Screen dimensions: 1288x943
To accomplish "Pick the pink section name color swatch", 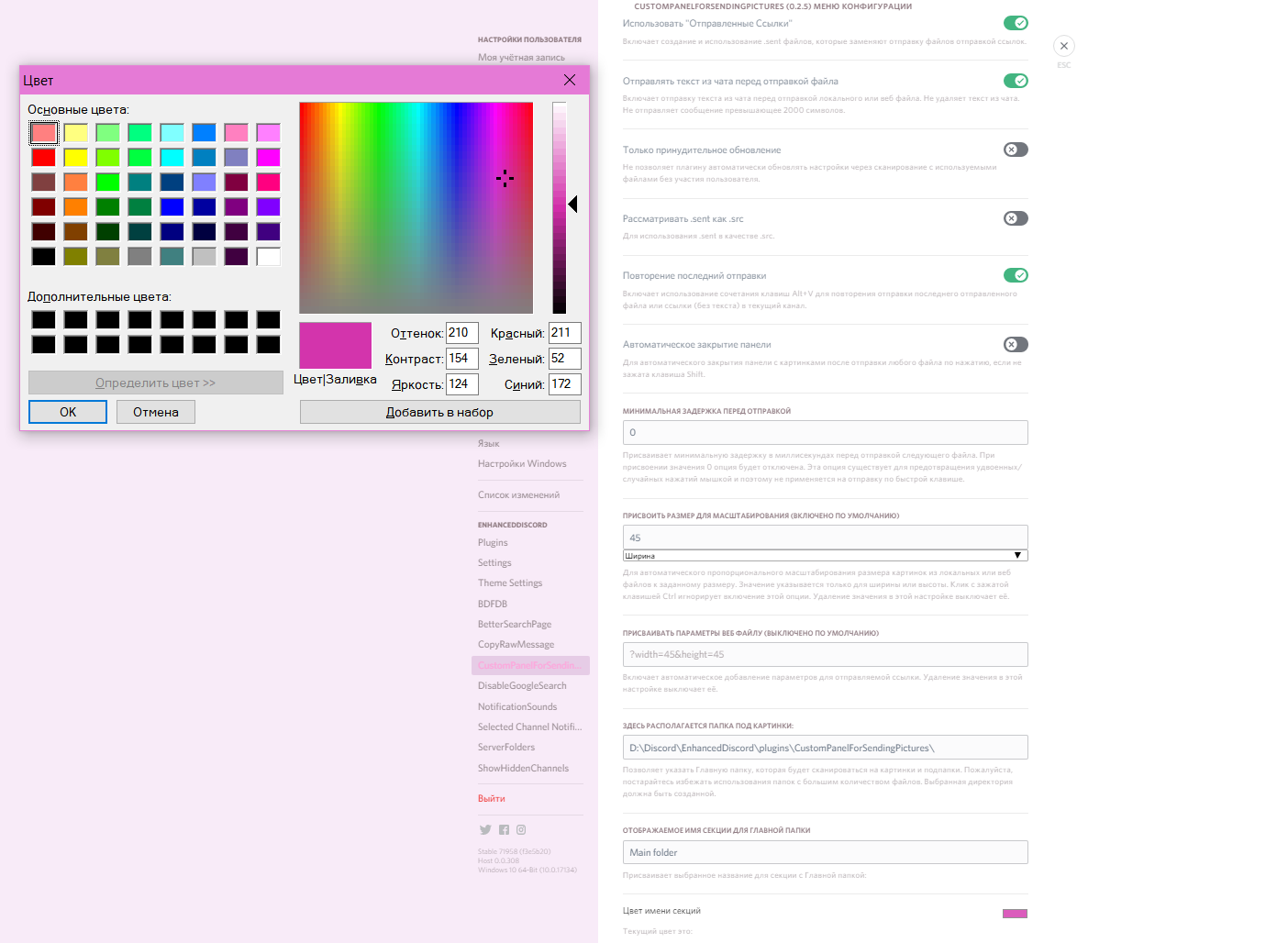I will click(x=1015, y=913).
